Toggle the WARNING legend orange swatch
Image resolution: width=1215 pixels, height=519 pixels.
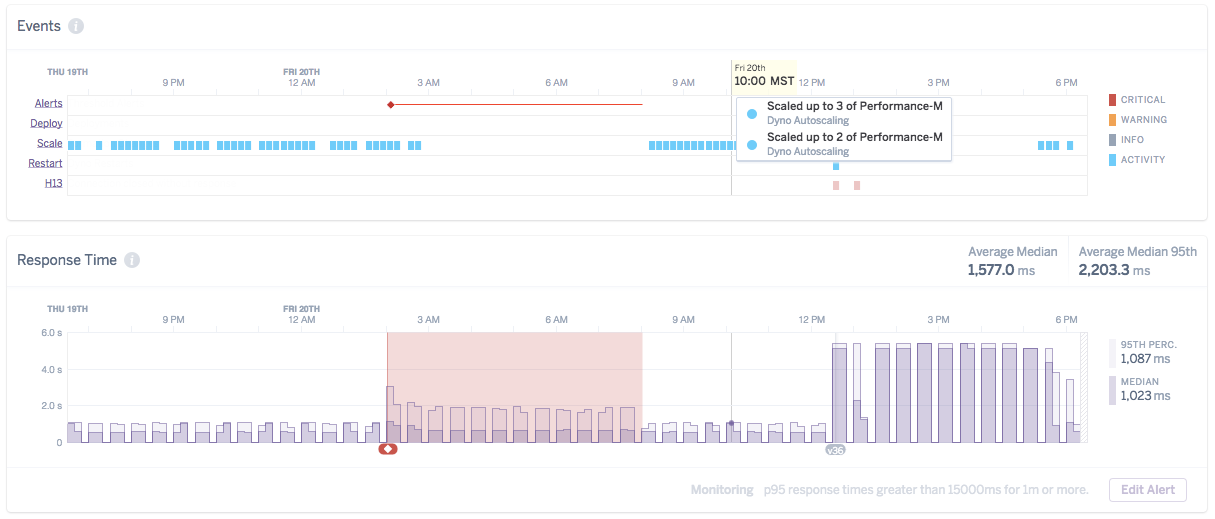point(1112,120)
